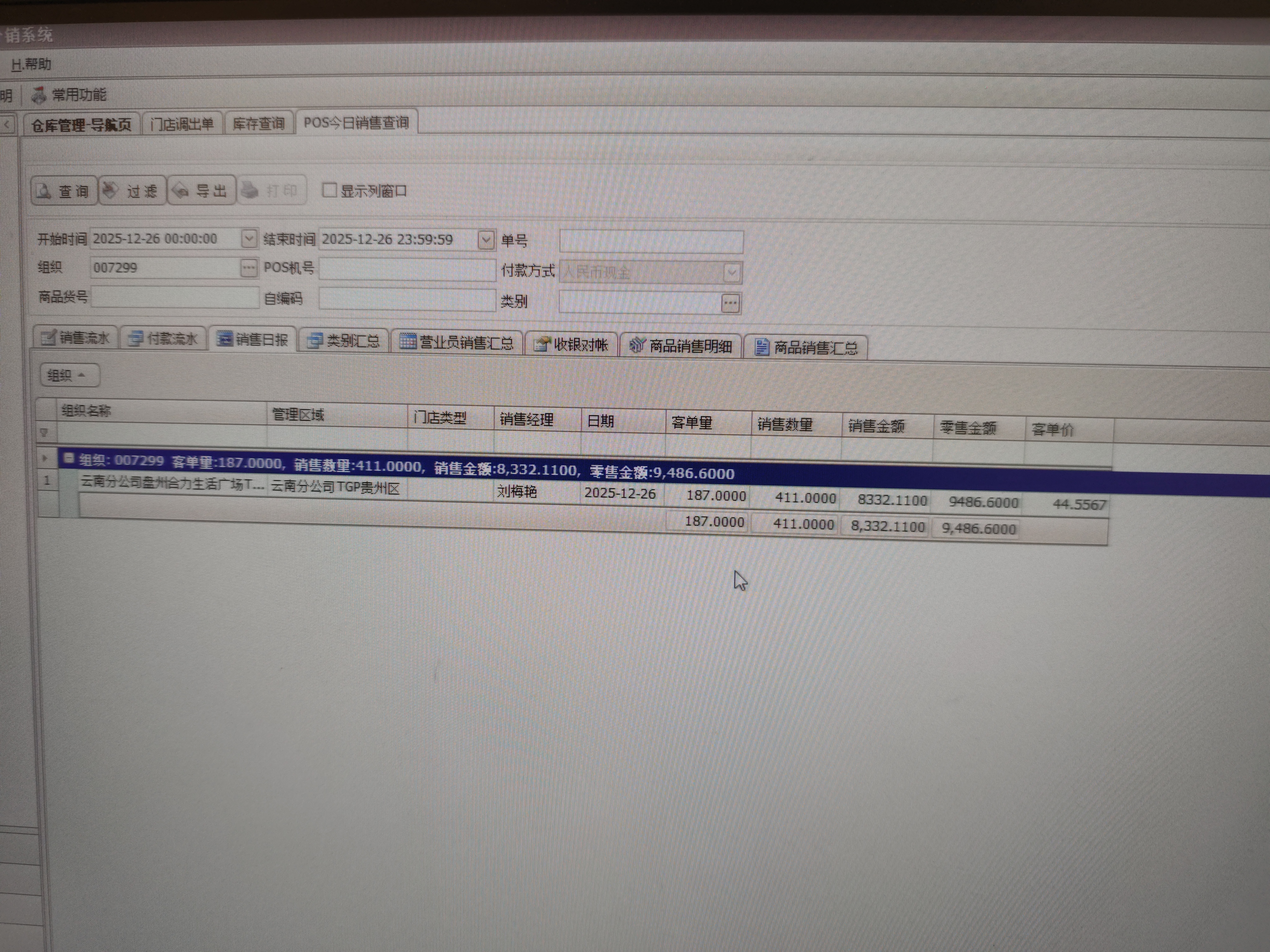The width and height of the screenshot is (1270, 952).
Task: Click the 过滤 filter button
Action: (x=132, y=191)
